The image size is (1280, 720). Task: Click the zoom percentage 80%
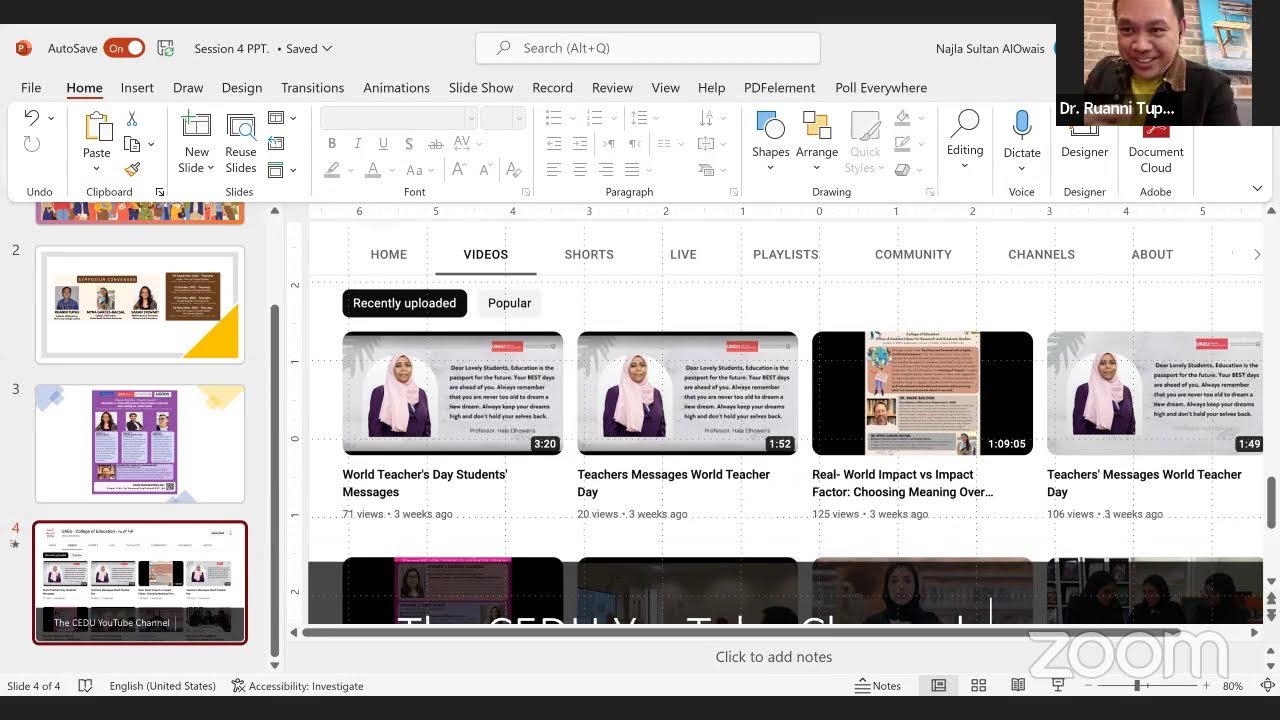point(1233,686)
